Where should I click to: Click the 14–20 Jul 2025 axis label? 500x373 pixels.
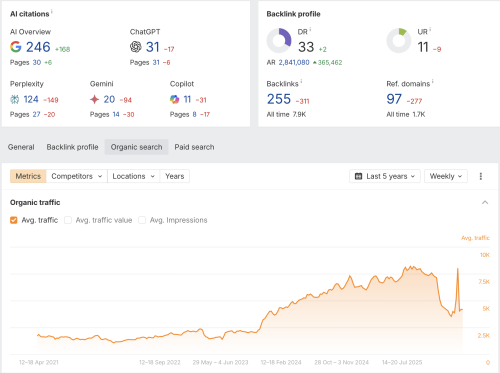(x=402, y=362)
